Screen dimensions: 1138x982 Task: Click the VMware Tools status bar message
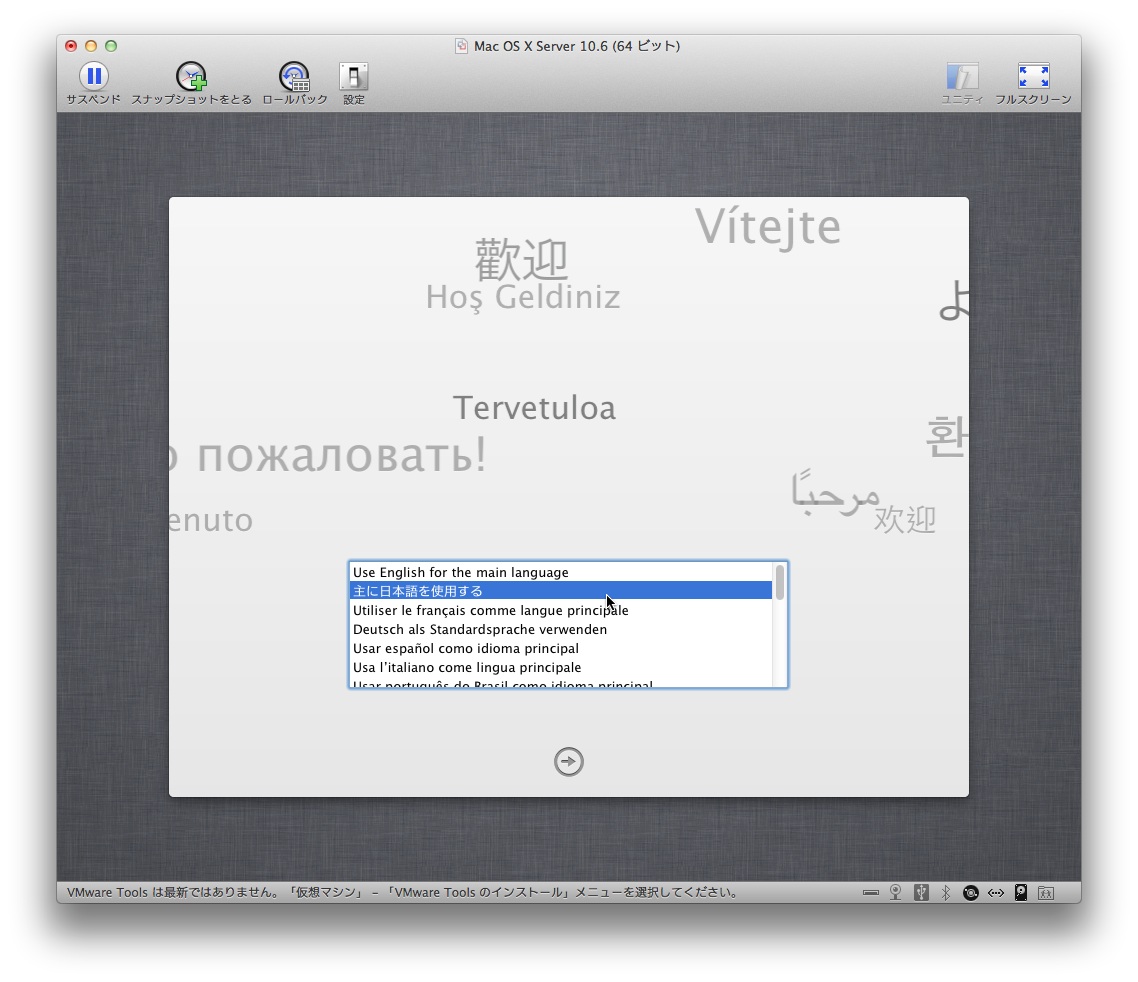click(403, 893)
